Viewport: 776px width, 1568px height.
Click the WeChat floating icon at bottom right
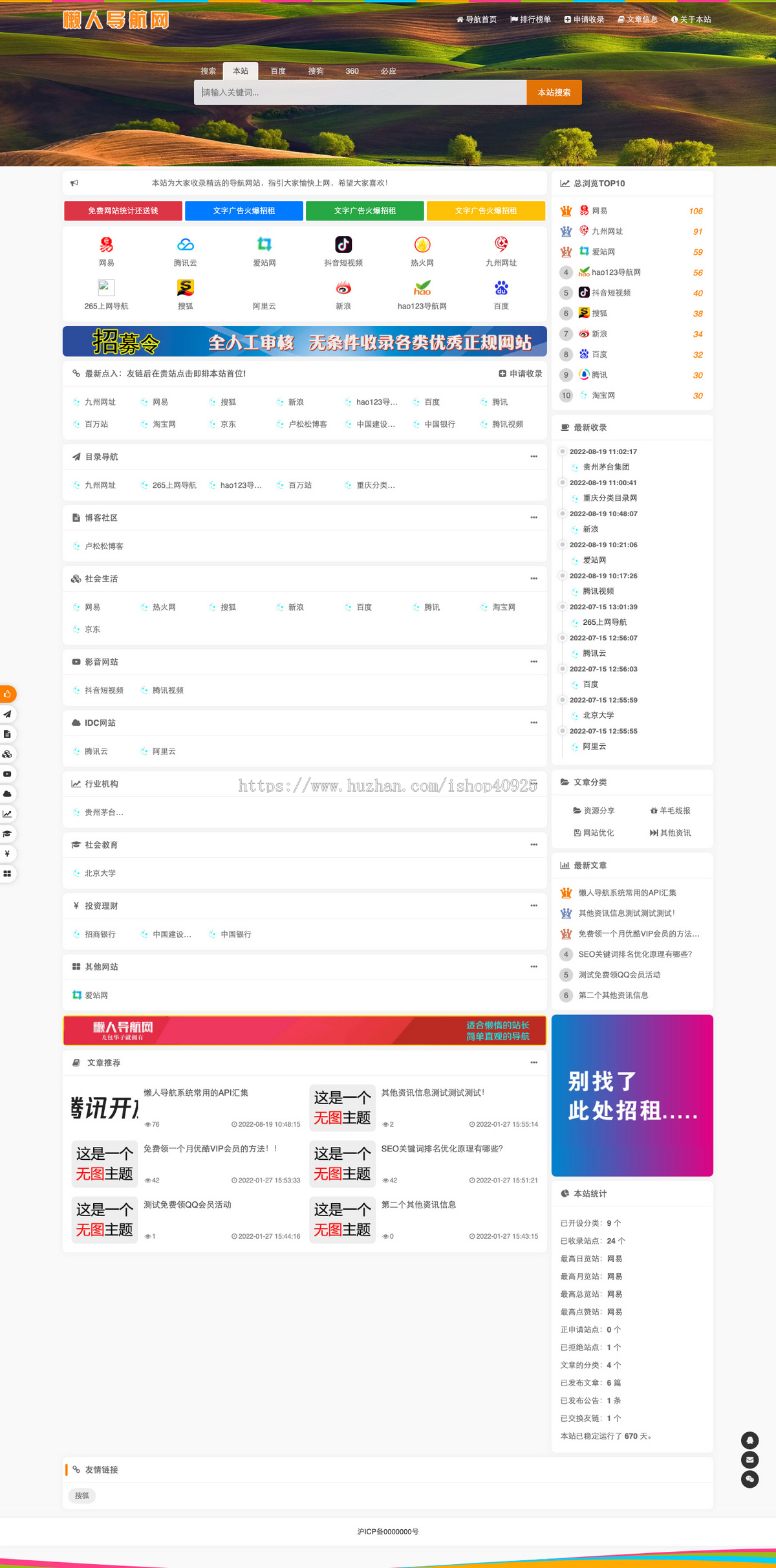click(749, 1479)
